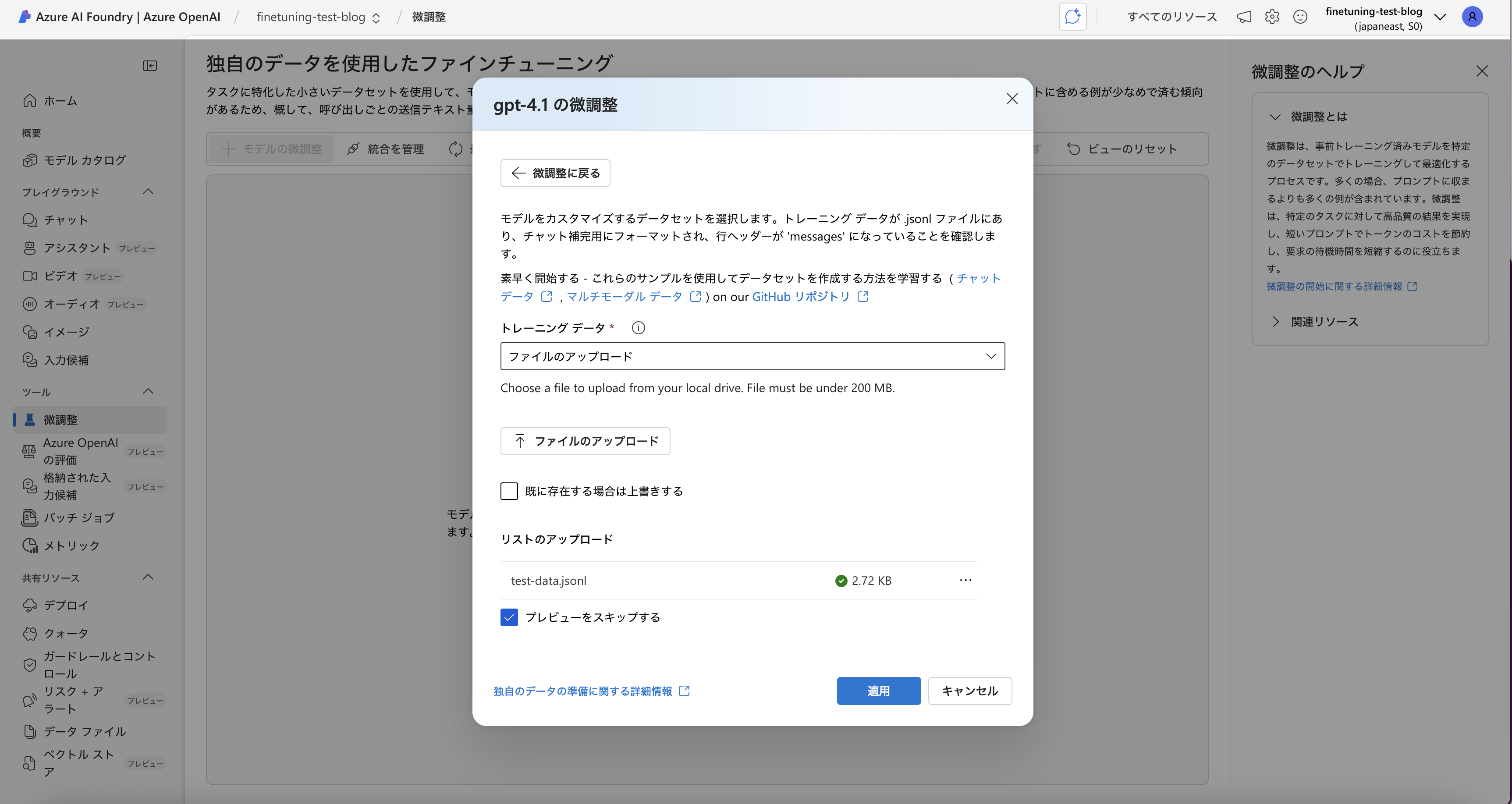Open 微調整の開始に関する詳細情報 help link
This screenshot has height=804, width=1512.
(1341, 287)
